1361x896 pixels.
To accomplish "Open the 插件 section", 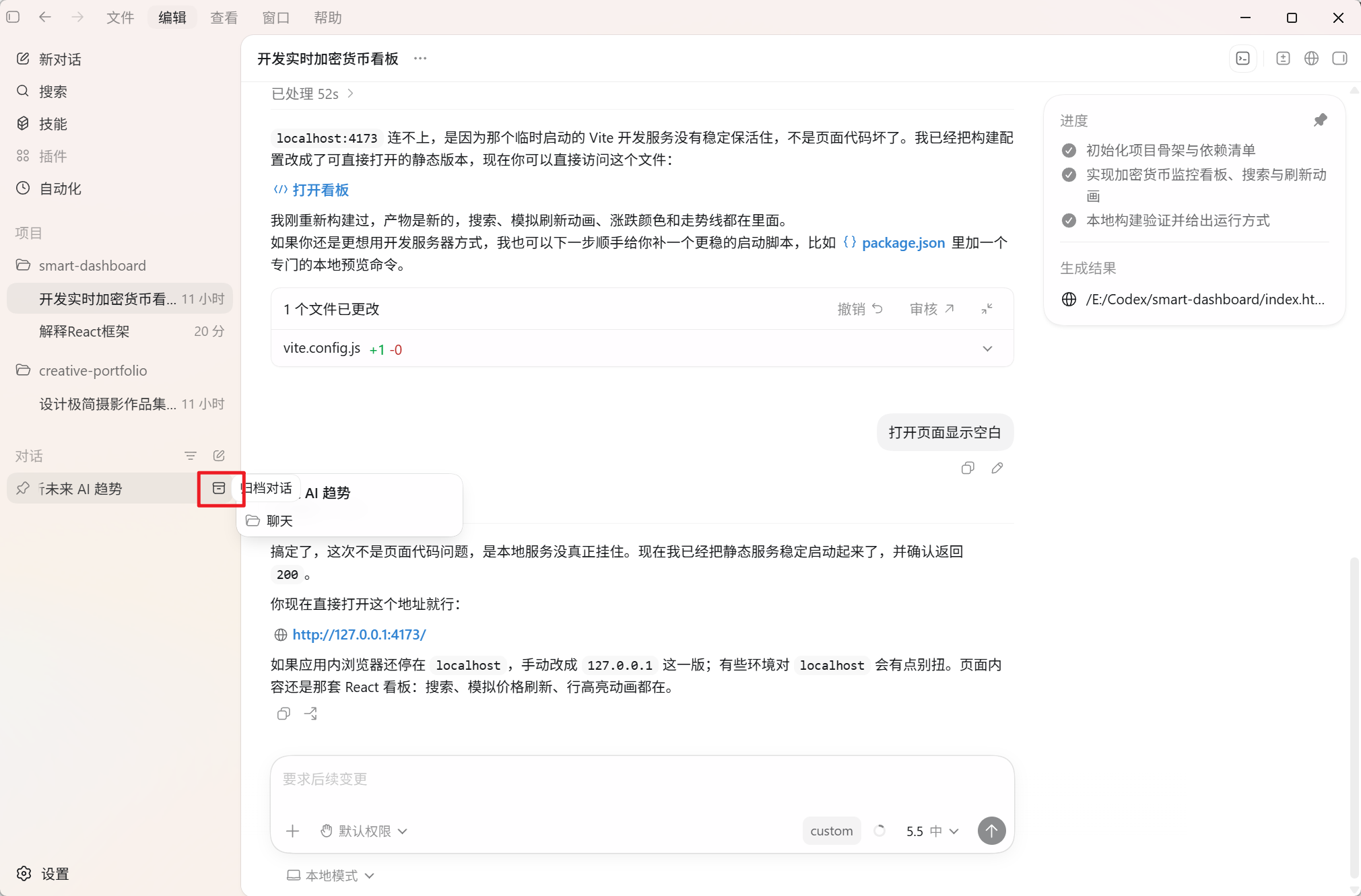I will [120, 156].
